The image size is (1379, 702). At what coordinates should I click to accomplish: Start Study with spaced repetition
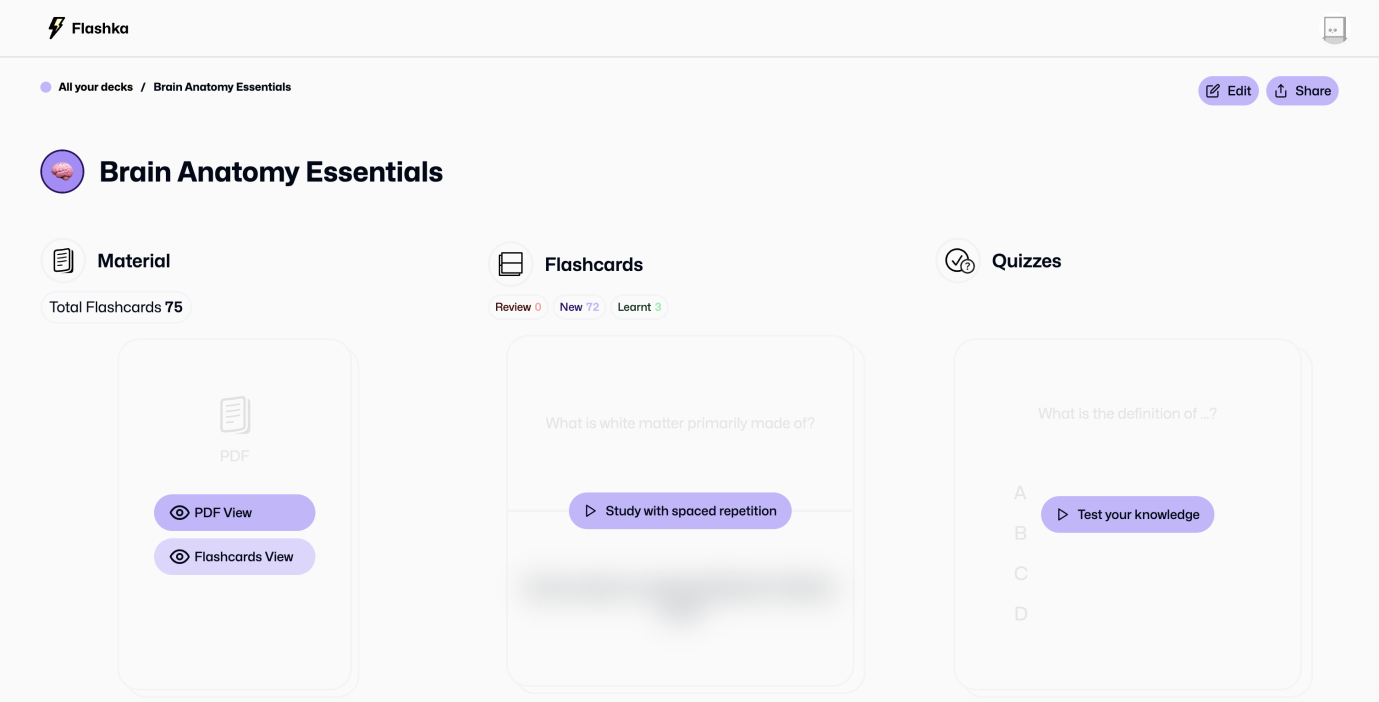[680, 511]
